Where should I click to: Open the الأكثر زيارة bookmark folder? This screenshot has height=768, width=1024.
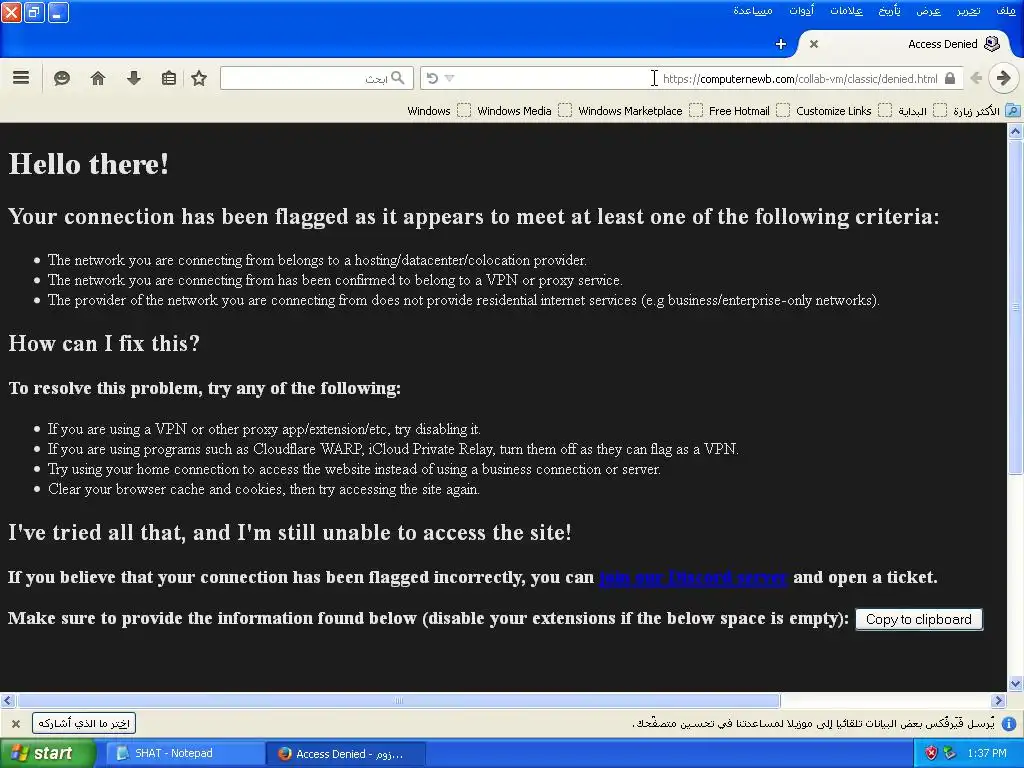pos(986,111)
